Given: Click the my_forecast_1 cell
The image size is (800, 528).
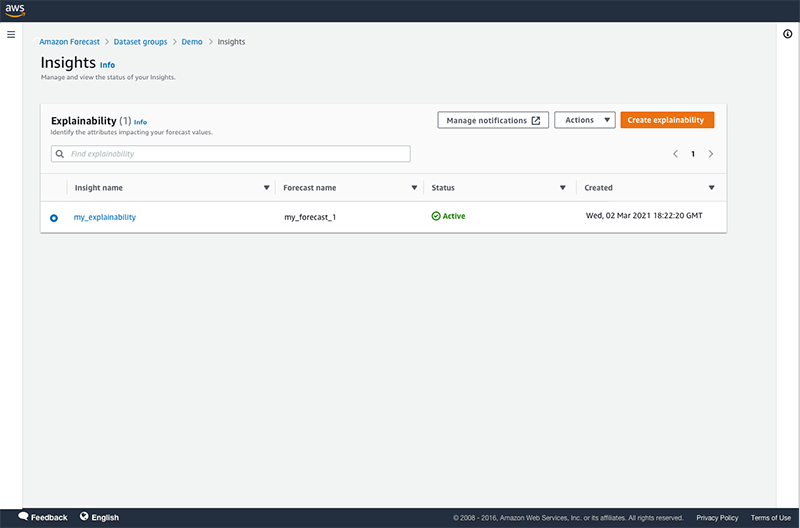Looking at the screenshot, I should [x=310, y=217].
